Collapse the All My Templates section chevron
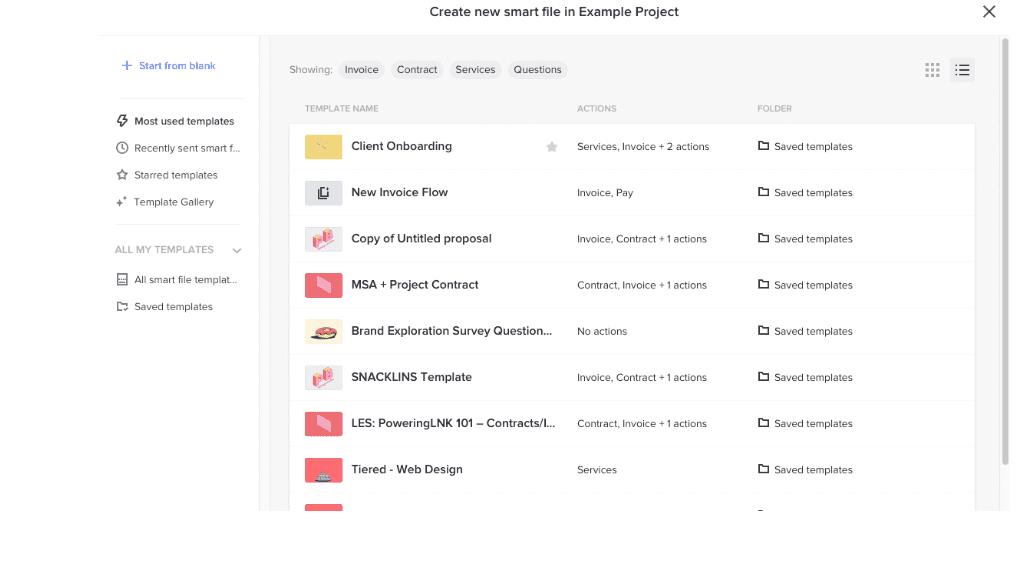This screenshot has height=564, width=1036. [x=237, y=250]
